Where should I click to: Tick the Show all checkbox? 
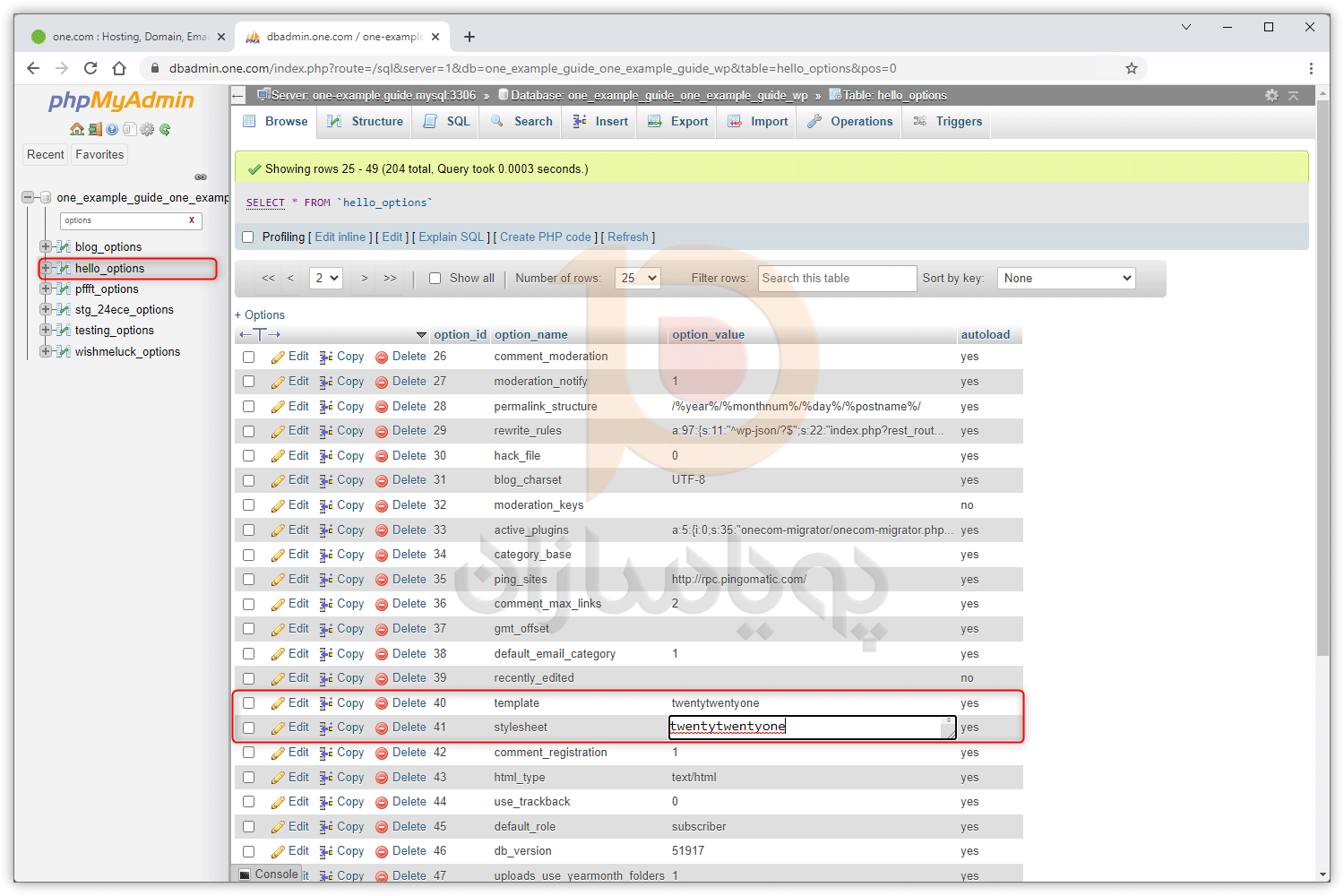click(x=435, y=279)
